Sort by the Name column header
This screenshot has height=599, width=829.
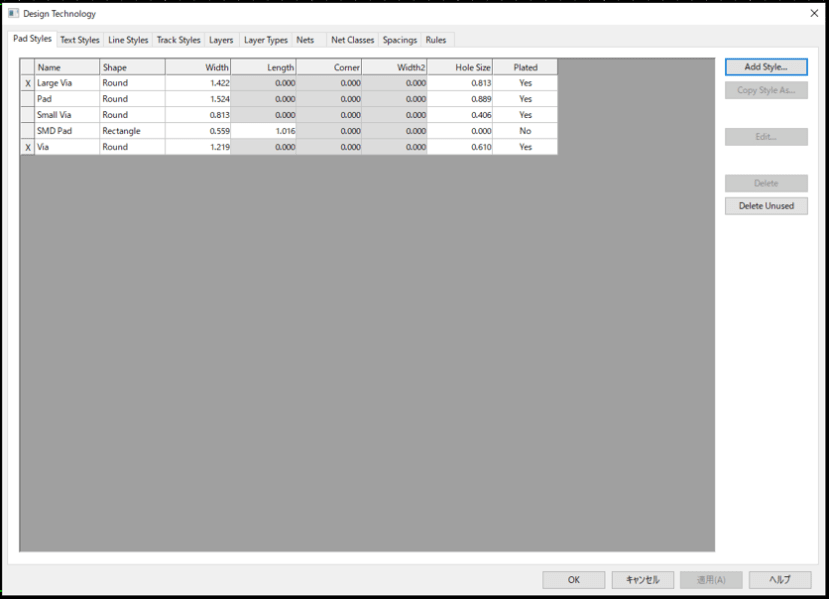(67, 67)
